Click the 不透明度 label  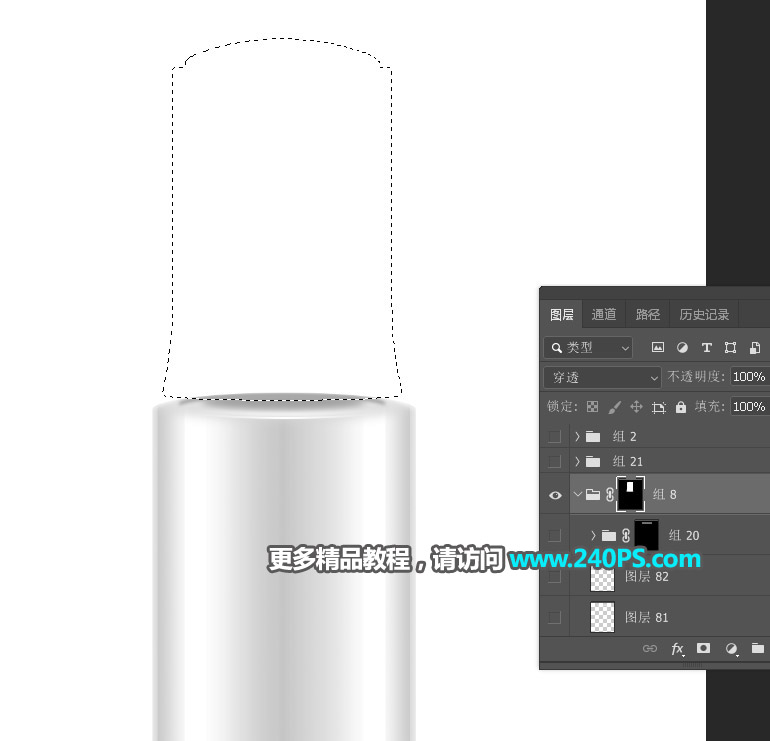[x=696, y=377]
